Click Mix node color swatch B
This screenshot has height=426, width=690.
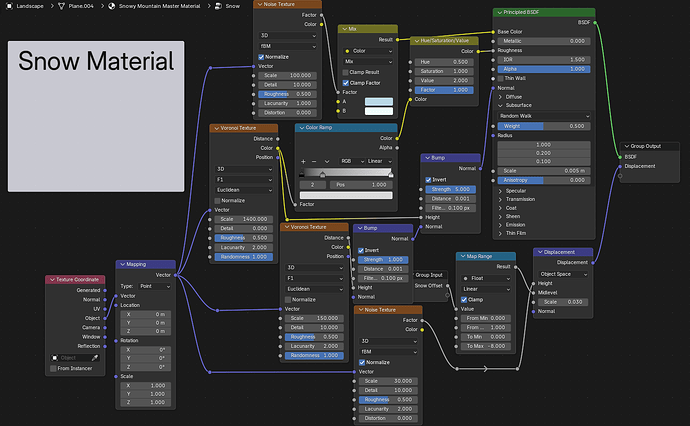click(379, 111)
